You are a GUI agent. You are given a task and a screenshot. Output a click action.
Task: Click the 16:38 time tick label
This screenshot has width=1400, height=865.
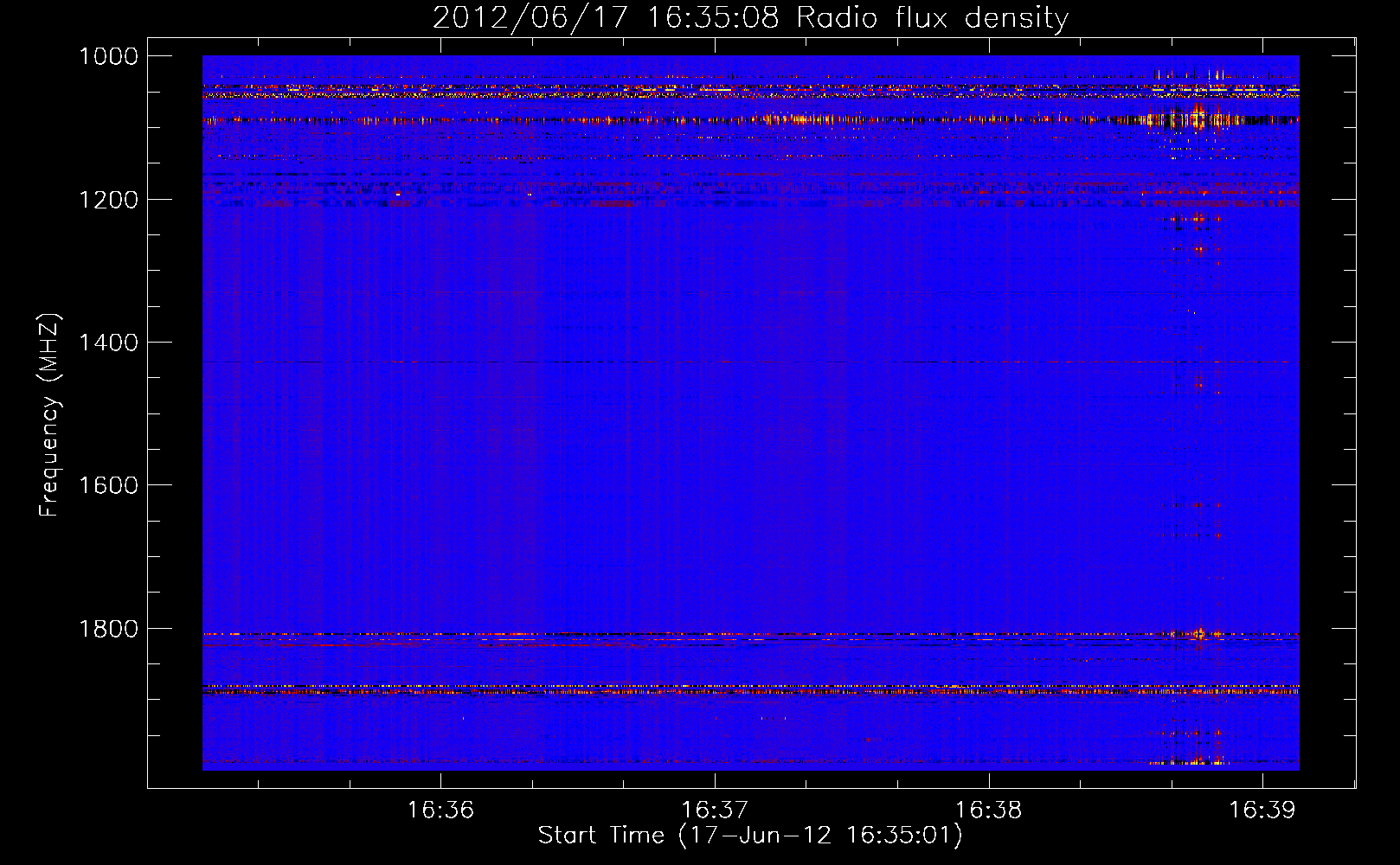[988, 810]
